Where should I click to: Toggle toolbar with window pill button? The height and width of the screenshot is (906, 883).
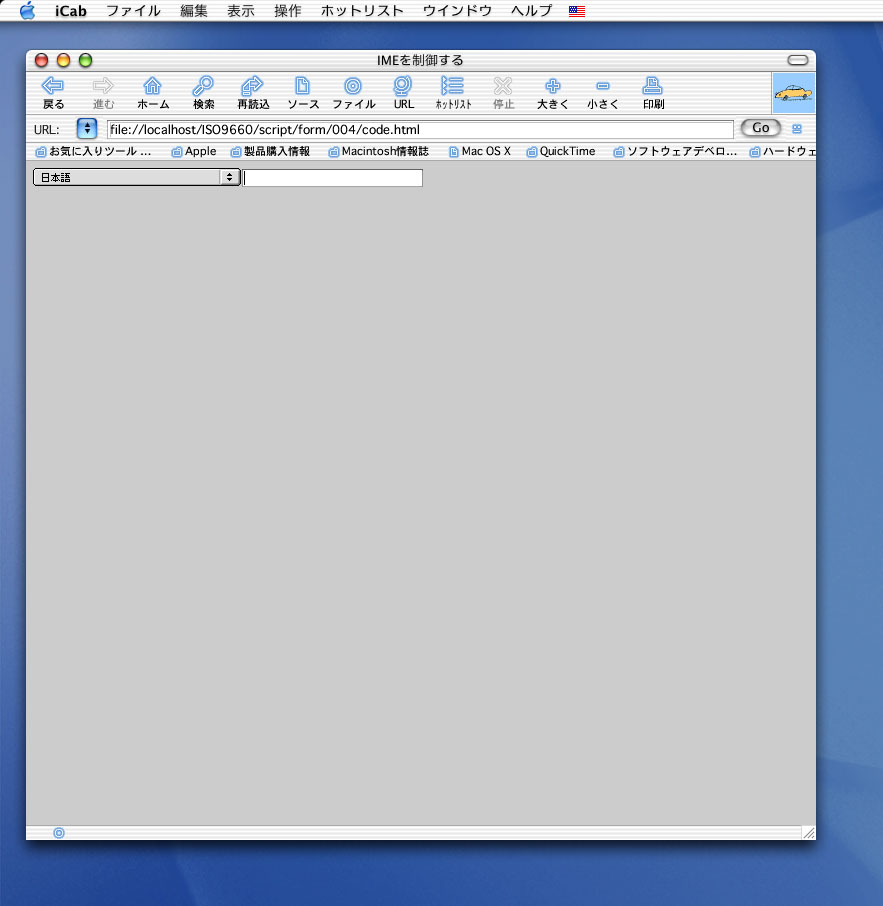pyautogui.click(x=797, y=60)
